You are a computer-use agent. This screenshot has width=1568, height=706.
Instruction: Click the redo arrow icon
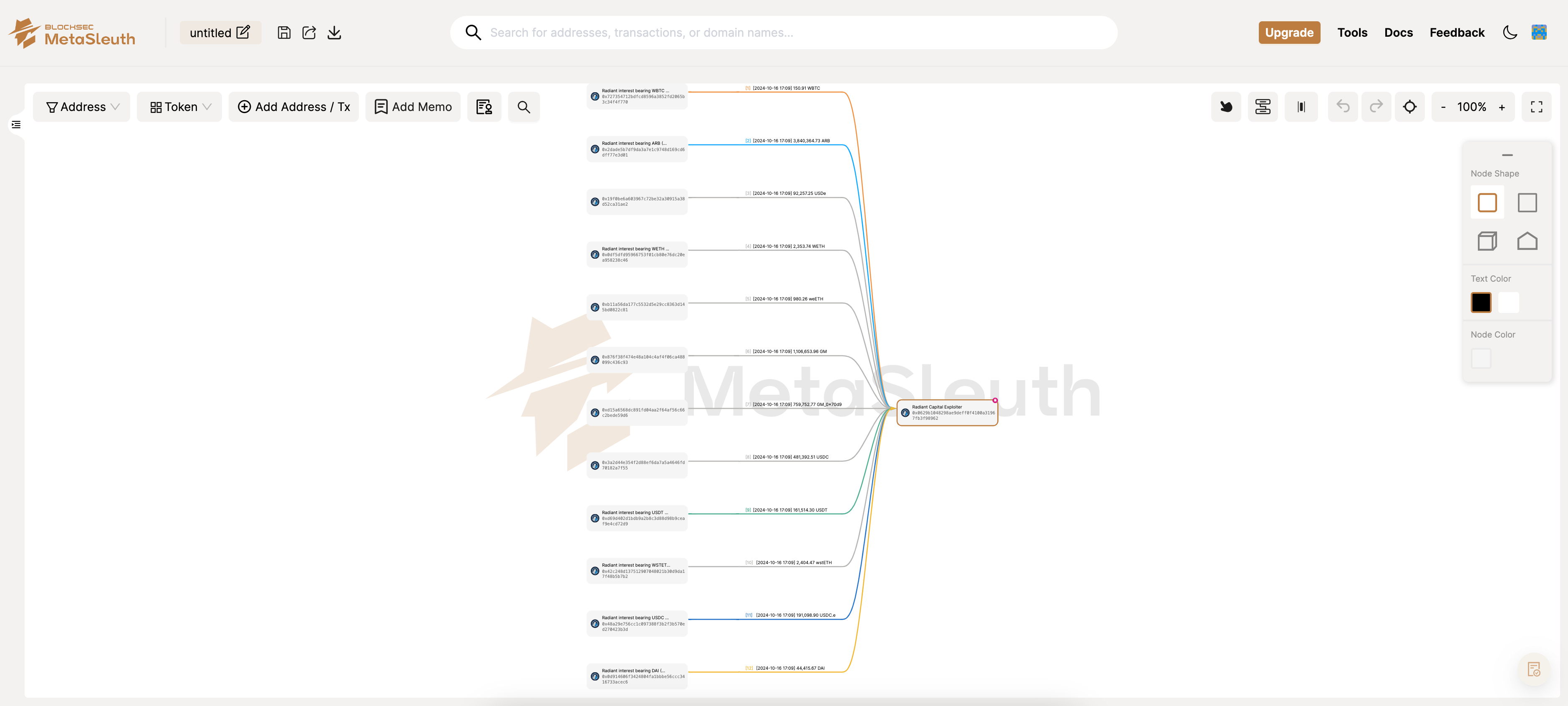(1376, 107)
